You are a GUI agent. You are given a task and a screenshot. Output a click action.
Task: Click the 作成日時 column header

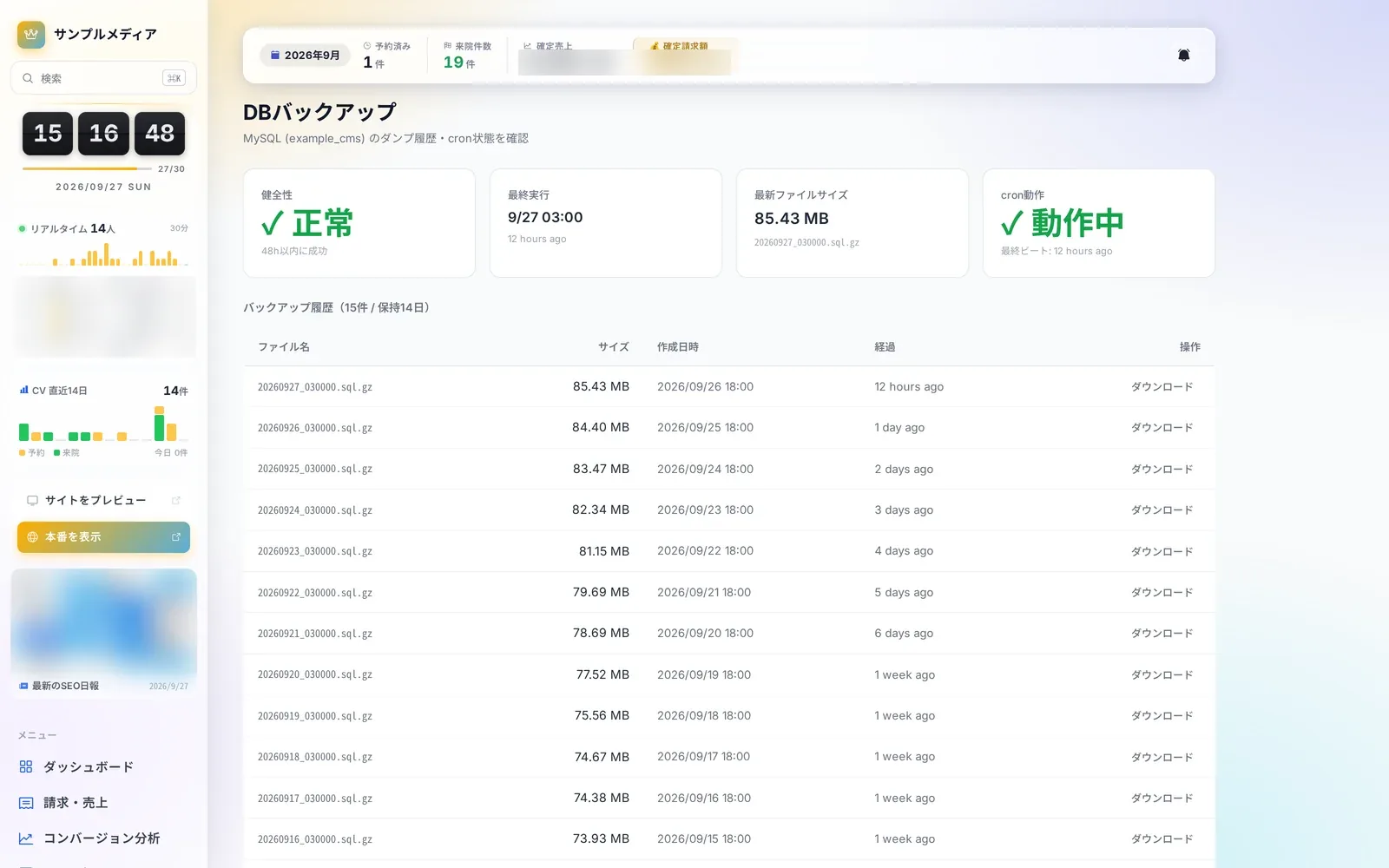point(678,346)
